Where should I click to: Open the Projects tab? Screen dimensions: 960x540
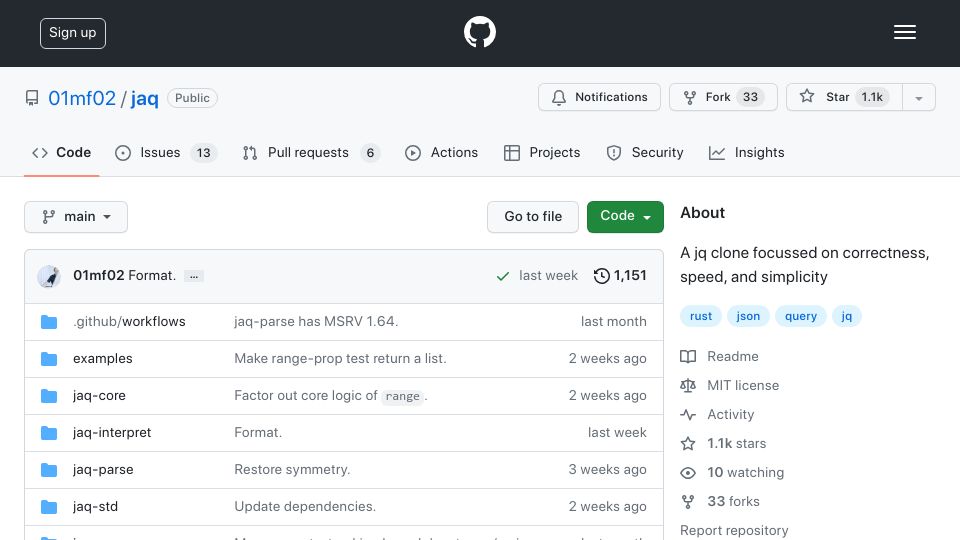[x=542, y=152]
